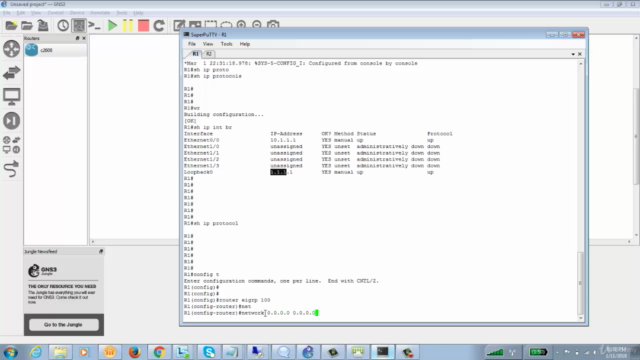Open the GNS3 View menu

(36, 13)
